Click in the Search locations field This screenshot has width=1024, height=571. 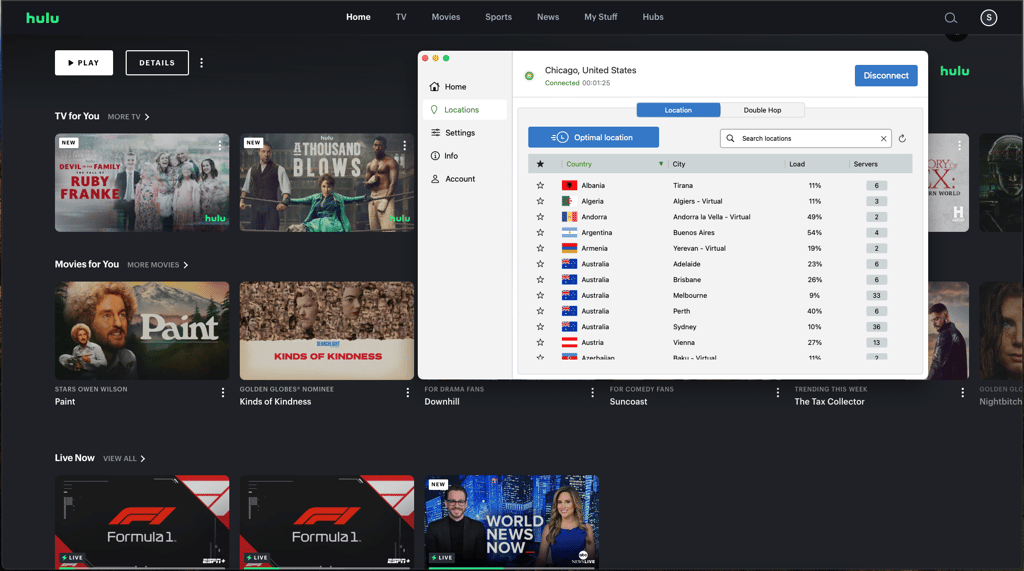pos(806,139)
